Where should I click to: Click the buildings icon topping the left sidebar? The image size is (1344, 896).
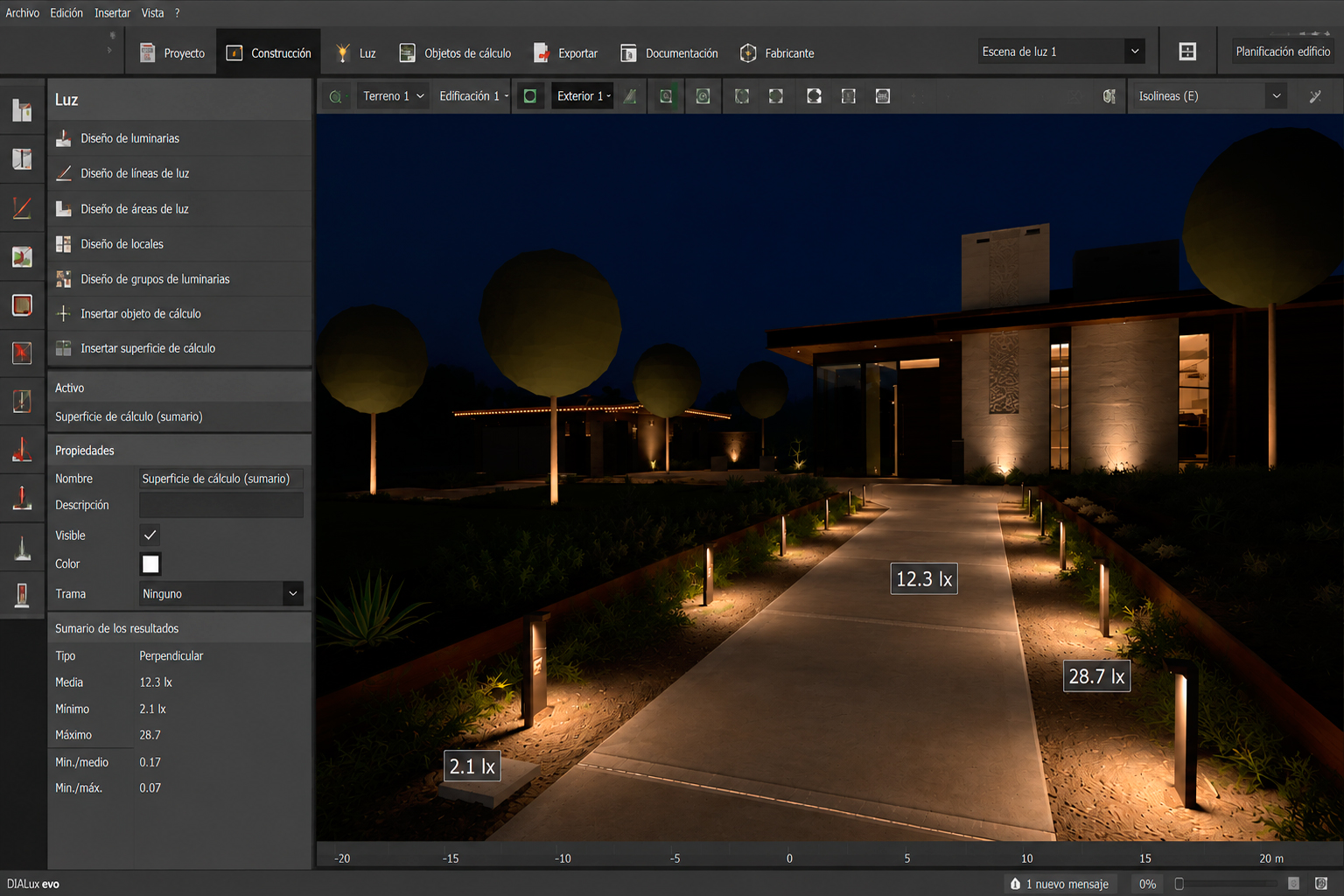tap(22, 110)
